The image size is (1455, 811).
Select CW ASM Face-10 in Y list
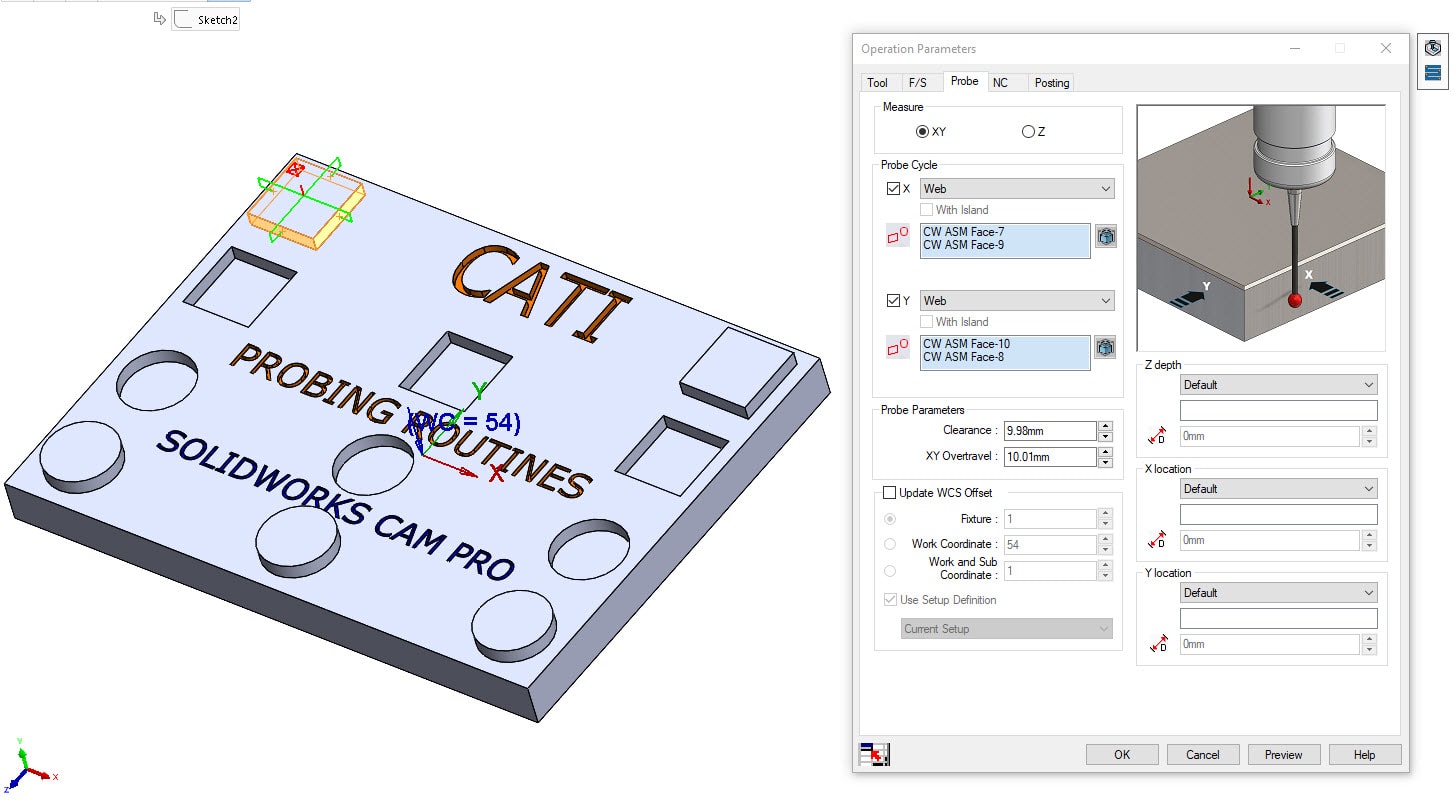966,344
